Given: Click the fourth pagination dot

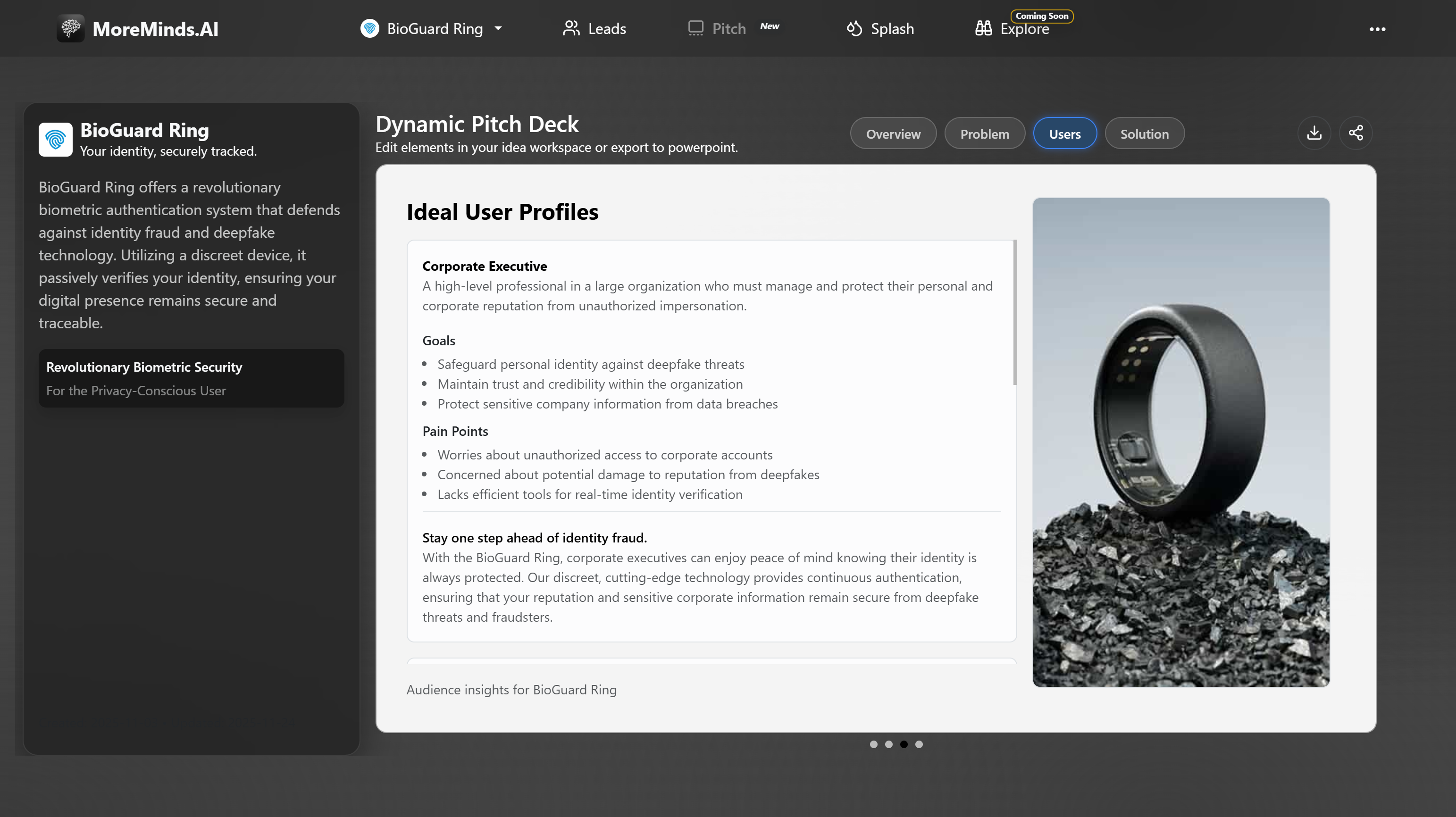Looking at the screenshot, I should (919, 744).
